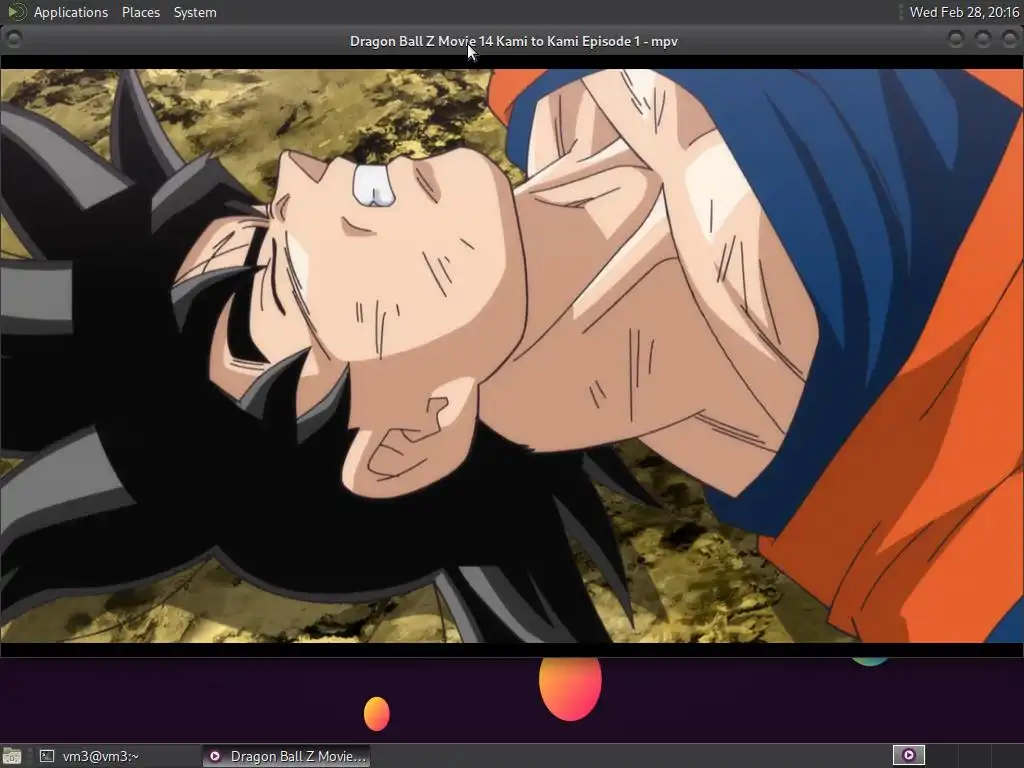Click the show desktop icon in bottom panel
Viewport: 1024px width, 768px height.
coord(12,756)
